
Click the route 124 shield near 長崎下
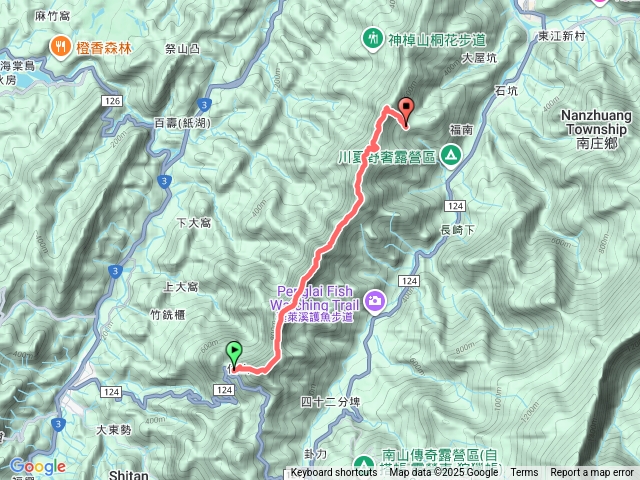455,206
